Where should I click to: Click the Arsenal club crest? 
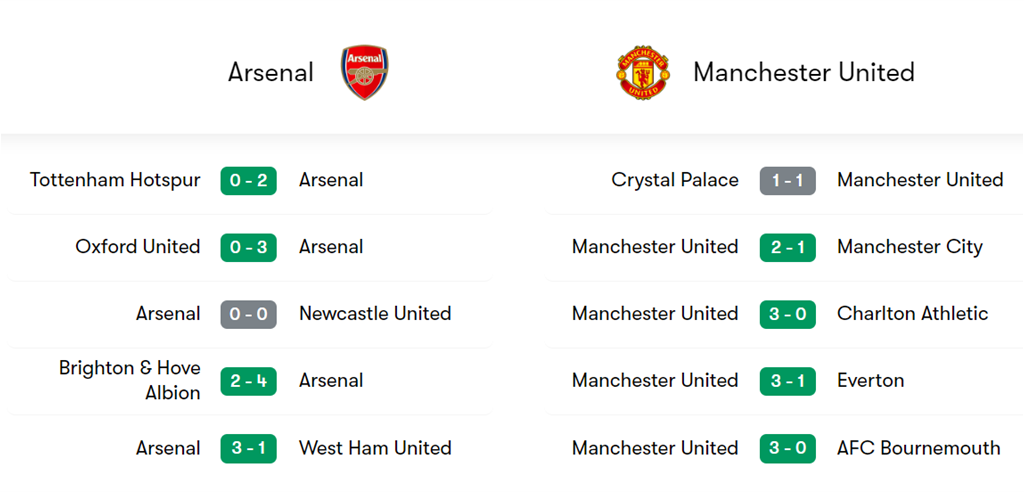364,72
